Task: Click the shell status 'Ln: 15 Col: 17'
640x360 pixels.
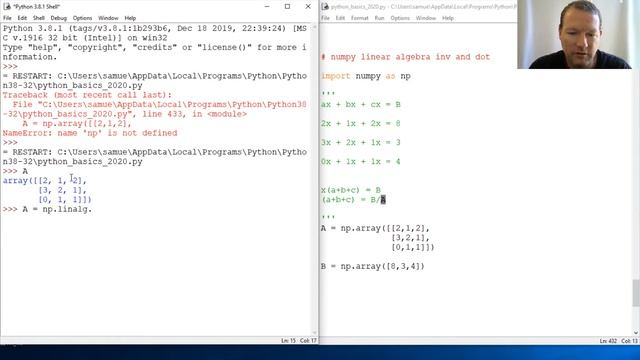Action: (299, 340)
